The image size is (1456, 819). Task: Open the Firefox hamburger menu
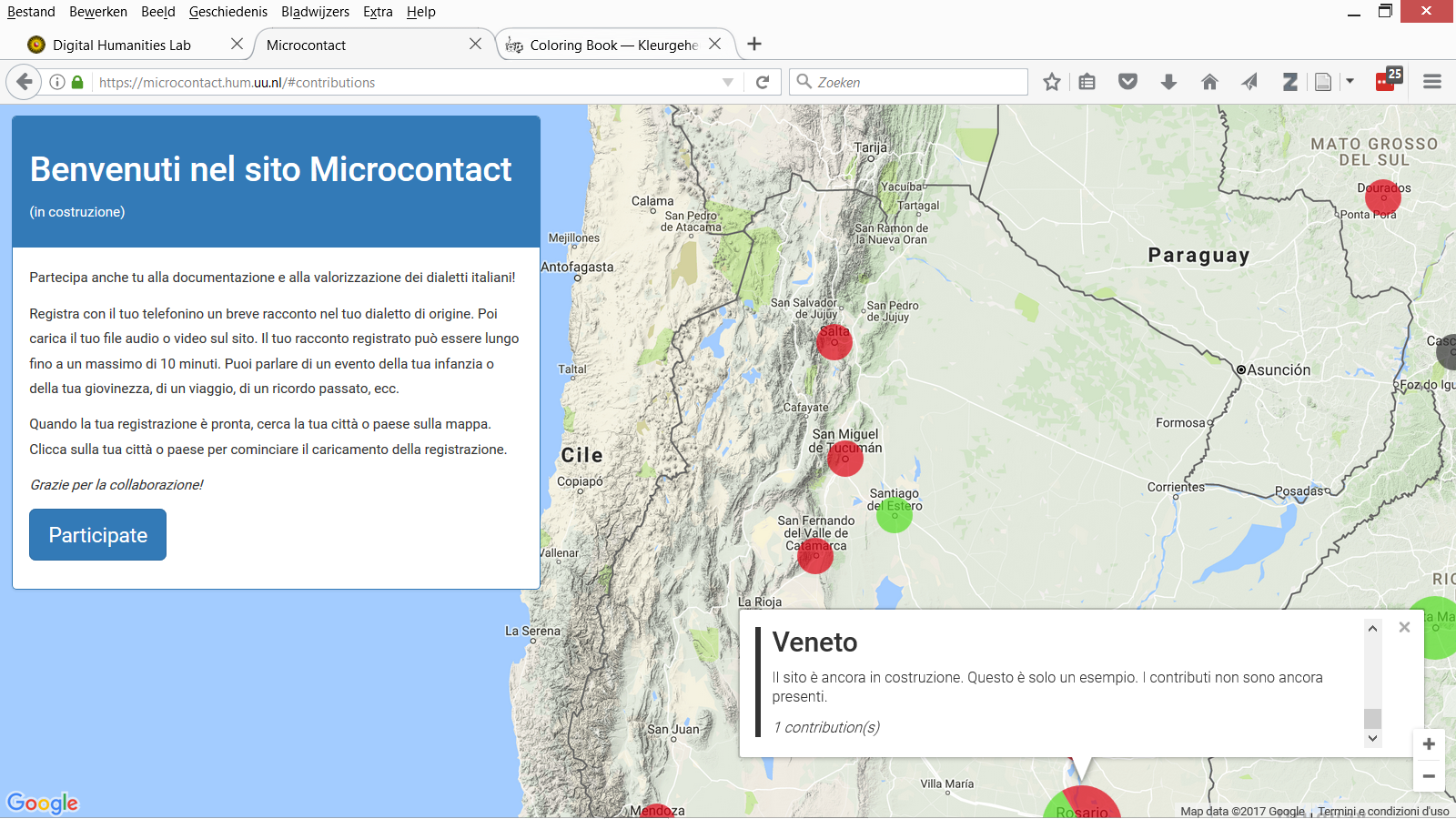tap(1431, 82)
